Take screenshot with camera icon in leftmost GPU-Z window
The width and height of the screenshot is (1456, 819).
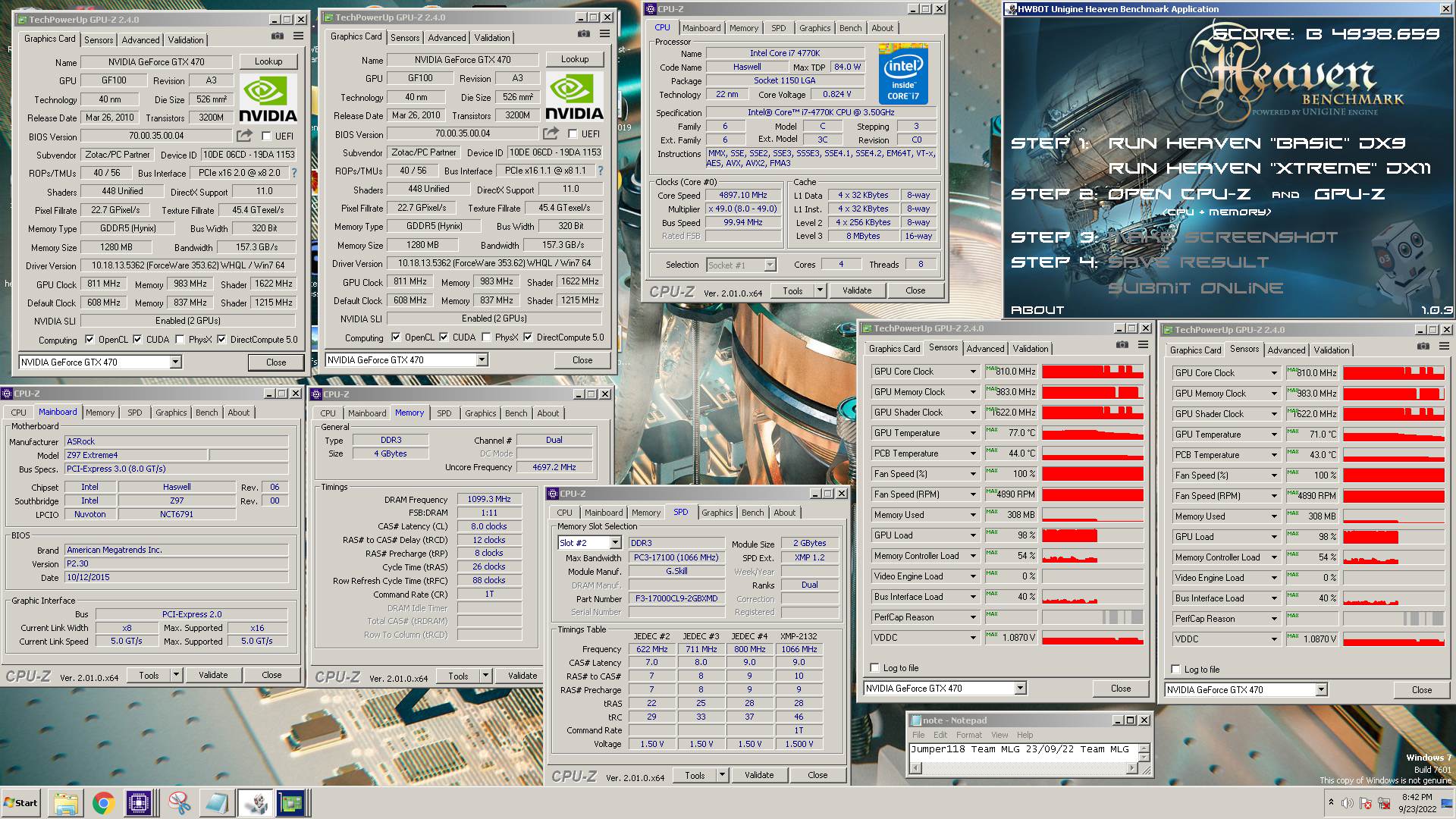tap(278, 36)
